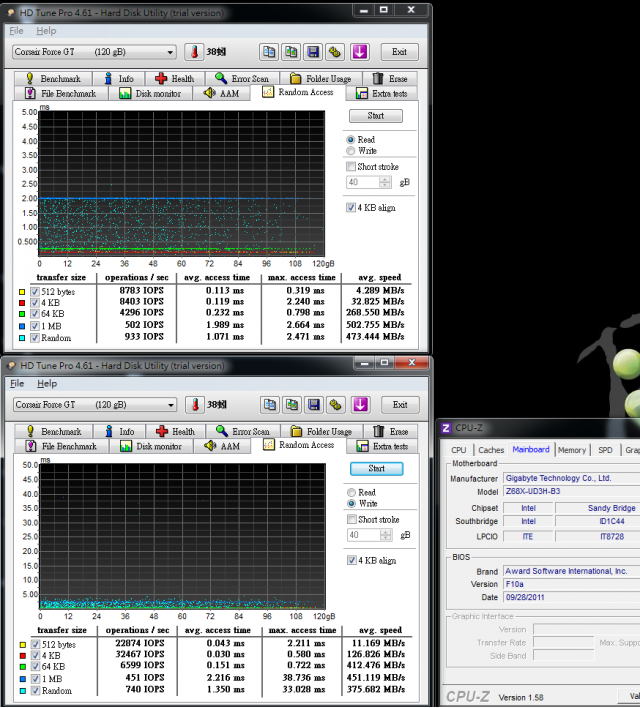640x708 pixels.
Task: Uncheck 1 MB checkbox in bottom HD Tune results
Action: (x=36, y=679)
